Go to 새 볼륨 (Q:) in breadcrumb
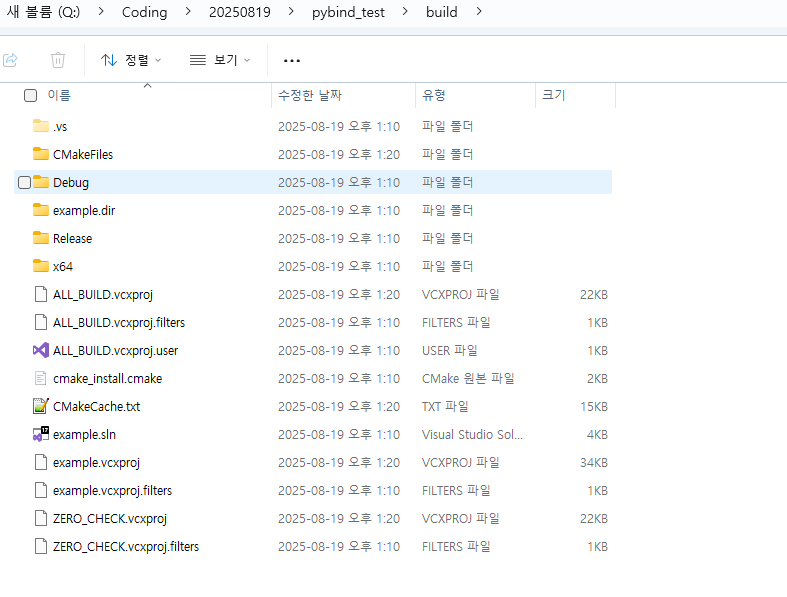The height and width of the screenshot is (597, 787). point(43,12)
